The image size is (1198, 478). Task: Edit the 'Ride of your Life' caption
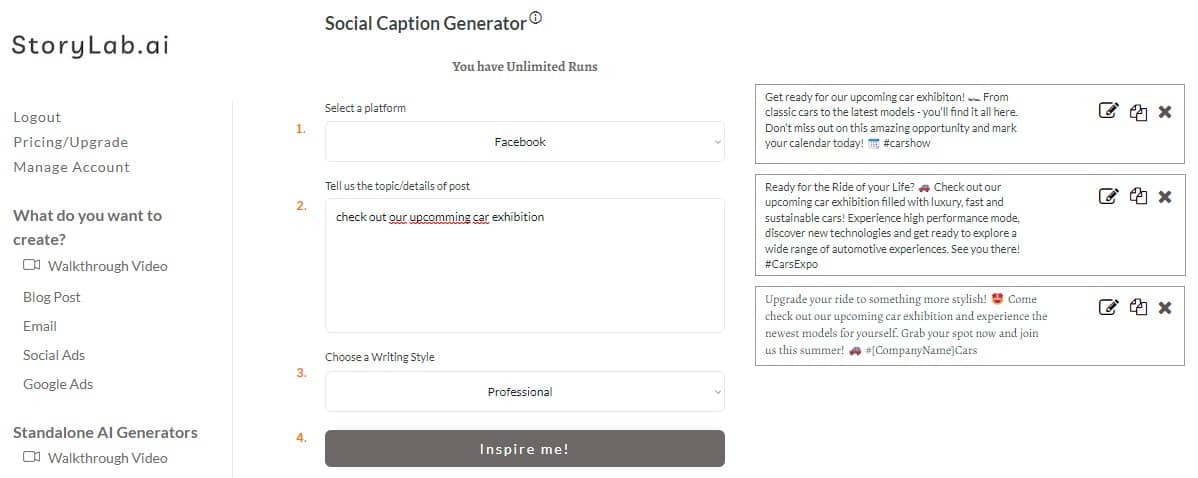(1108, 196)
